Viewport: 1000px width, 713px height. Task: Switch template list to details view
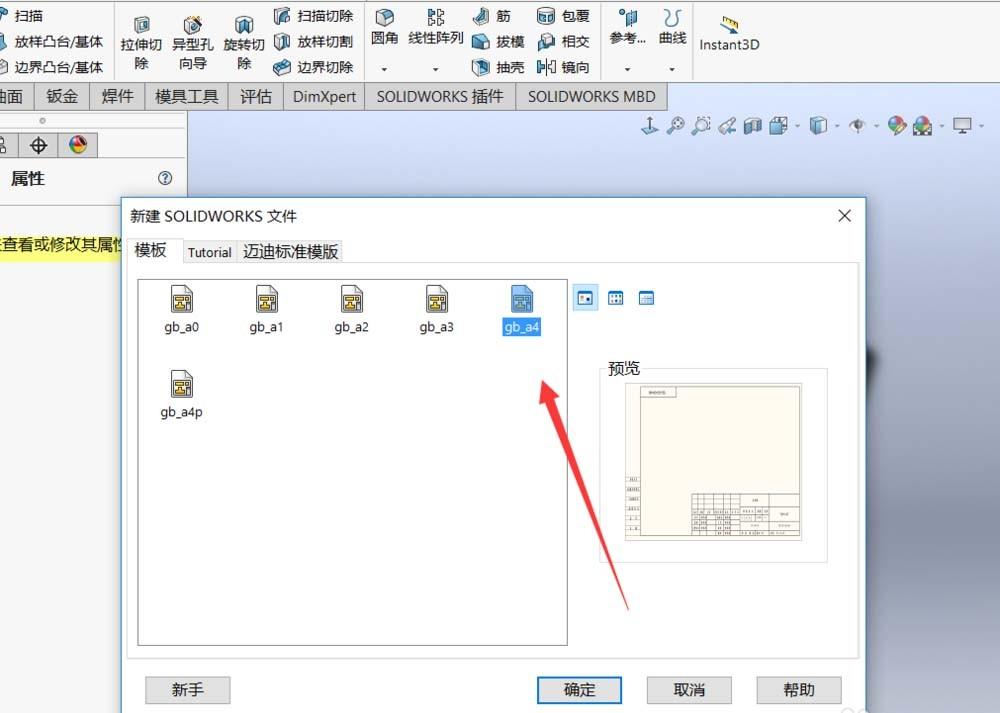[645, 297]
